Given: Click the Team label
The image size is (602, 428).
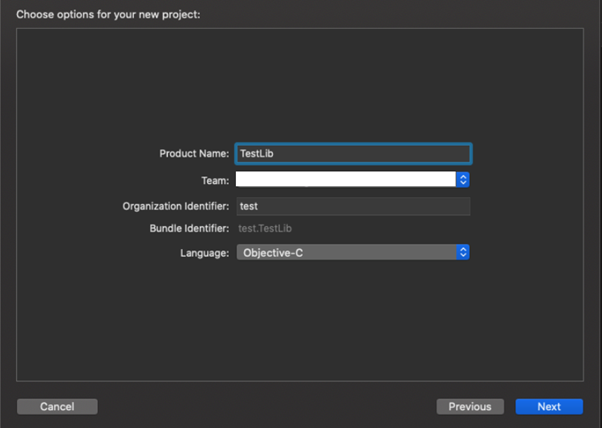Looking at the screenshot, I should click(x=215, y=180).
